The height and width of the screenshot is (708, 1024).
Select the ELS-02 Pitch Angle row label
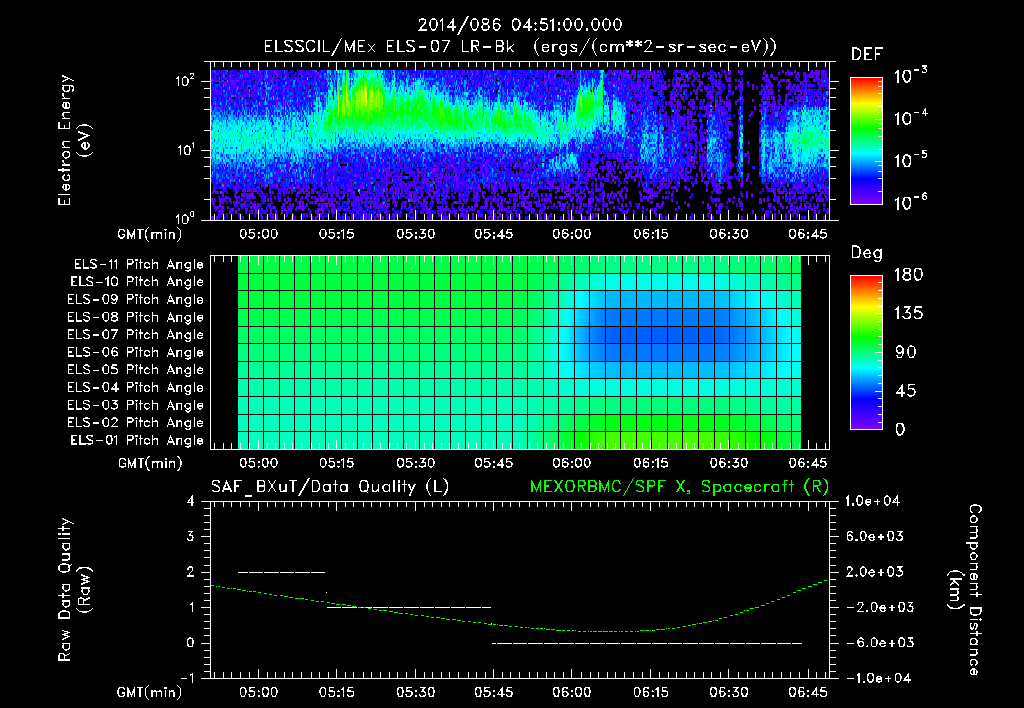[x=135, y=423]
